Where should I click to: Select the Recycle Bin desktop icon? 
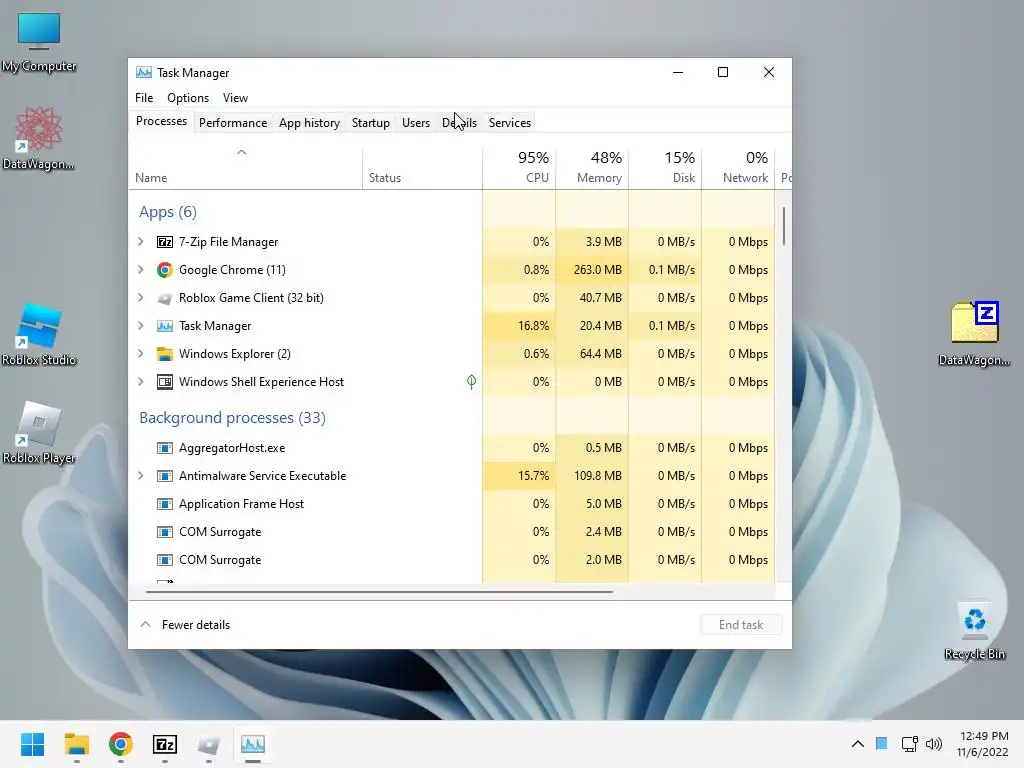(x=974, y=630)
